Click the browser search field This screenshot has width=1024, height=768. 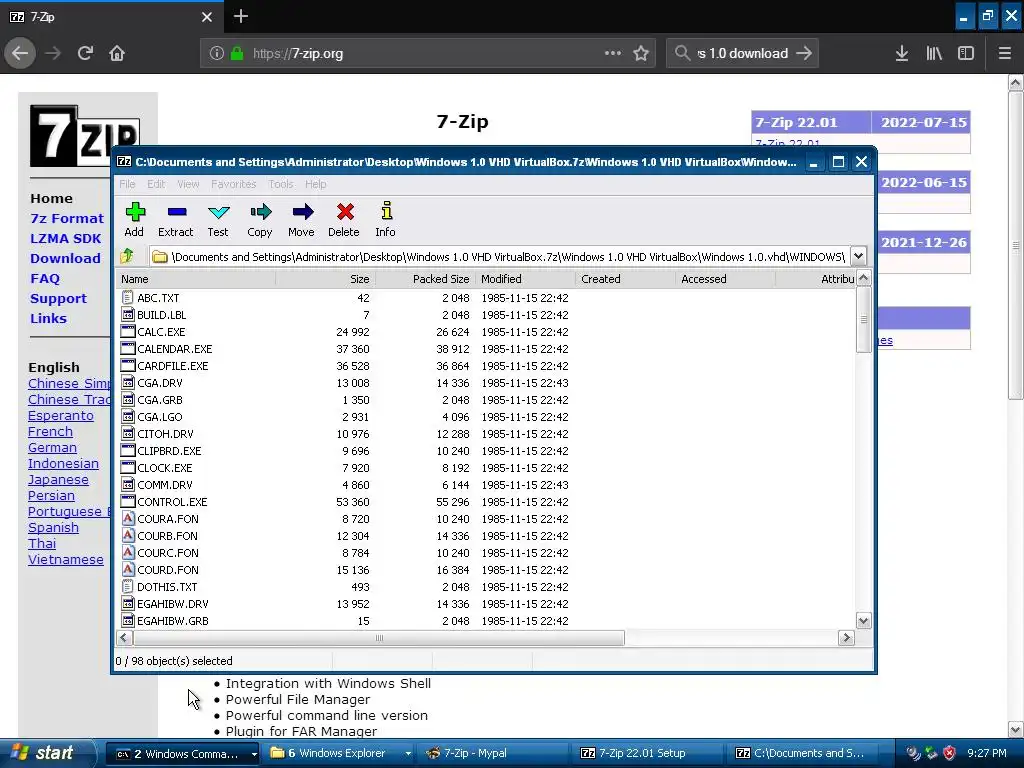tap(743, 53)
